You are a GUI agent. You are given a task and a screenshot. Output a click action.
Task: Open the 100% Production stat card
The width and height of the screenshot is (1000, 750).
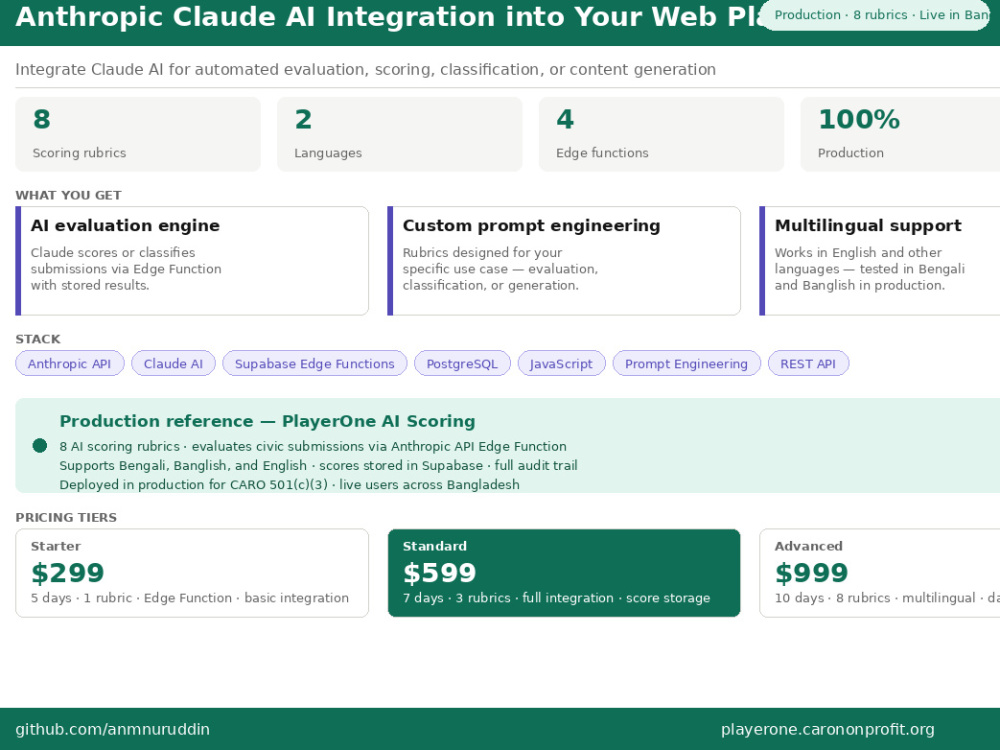(x=900, y=135)
